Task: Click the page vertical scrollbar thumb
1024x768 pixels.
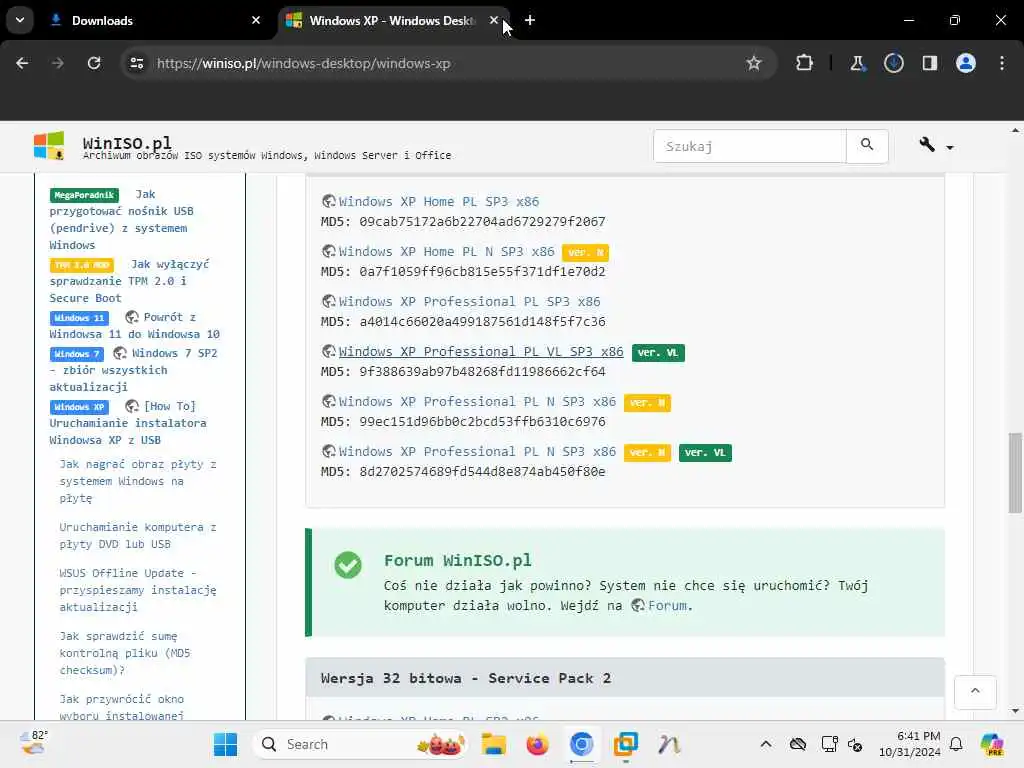Action: pyautogui.click(x=1015, y=473)
